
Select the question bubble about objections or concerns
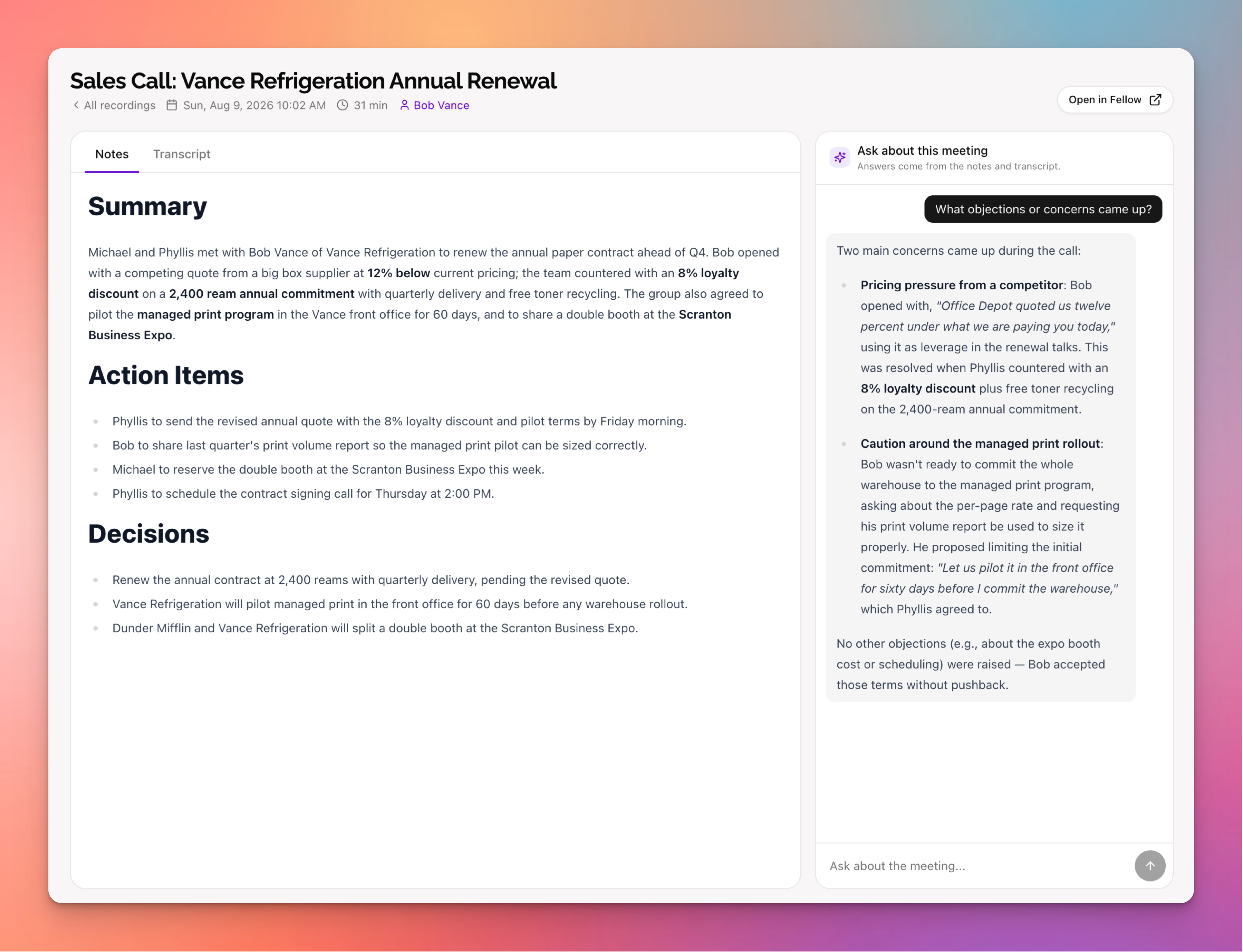[x=1043, y=210]
